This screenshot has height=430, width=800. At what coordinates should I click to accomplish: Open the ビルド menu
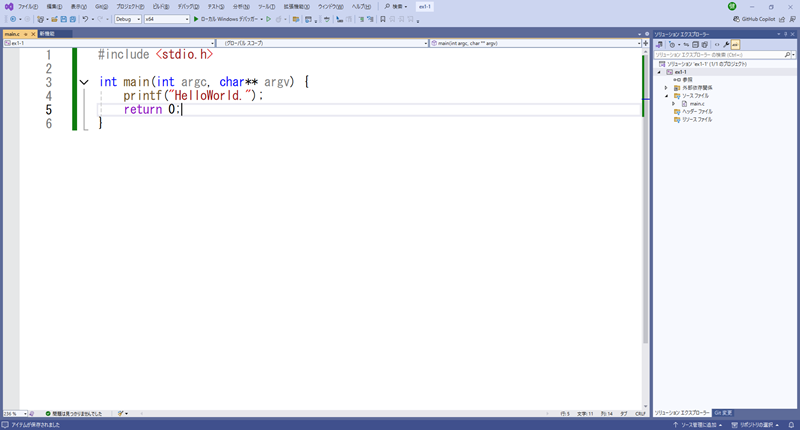(160, 6)
